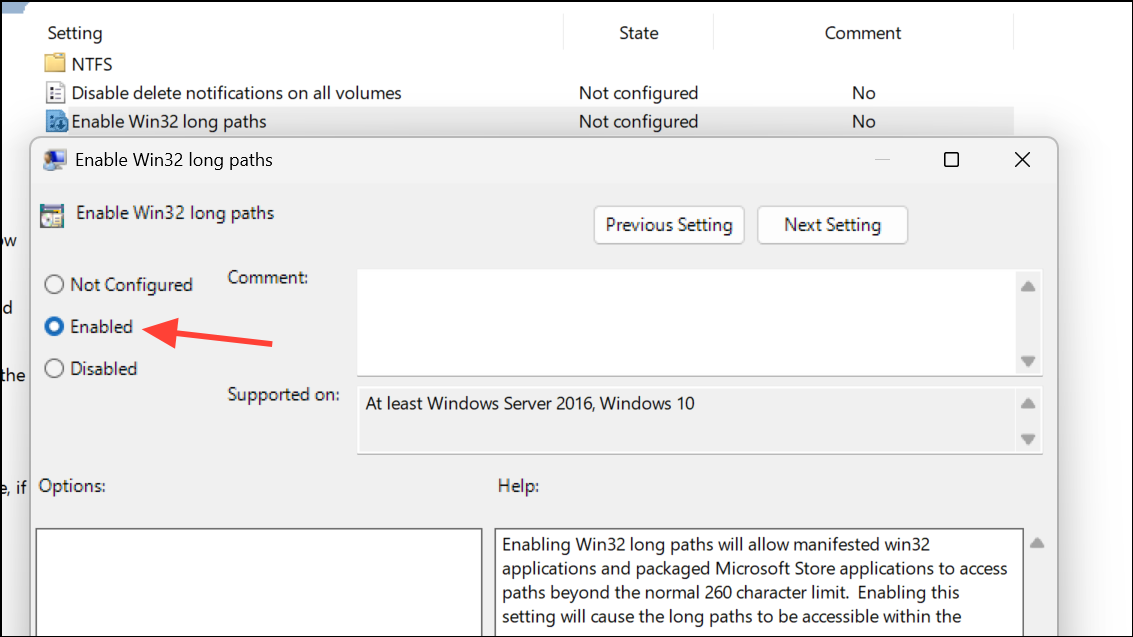This screenshot has height=637, width=1133.
Task: Click the Enable Win32 long paths setting icon
Action: click(x=55, y=121)
